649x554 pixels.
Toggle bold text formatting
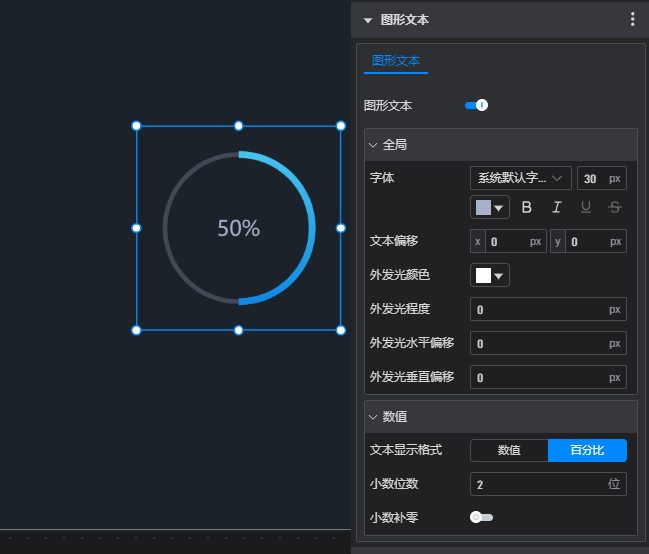(526, 207)
